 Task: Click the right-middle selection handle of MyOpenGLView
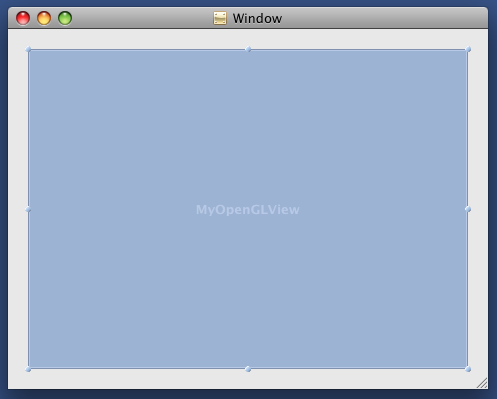[x=468, y=209]
